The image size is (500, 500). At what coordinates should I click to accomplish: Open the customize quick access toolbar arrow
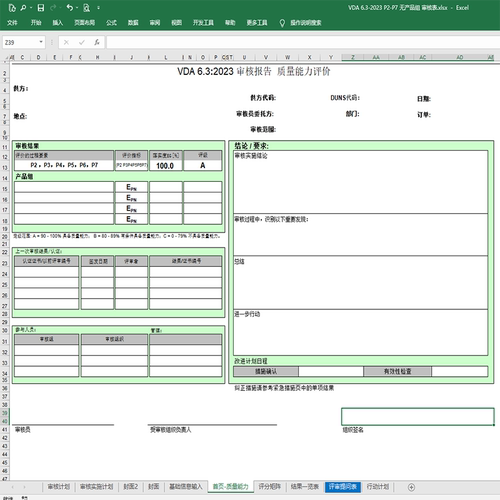coord(98,8)
